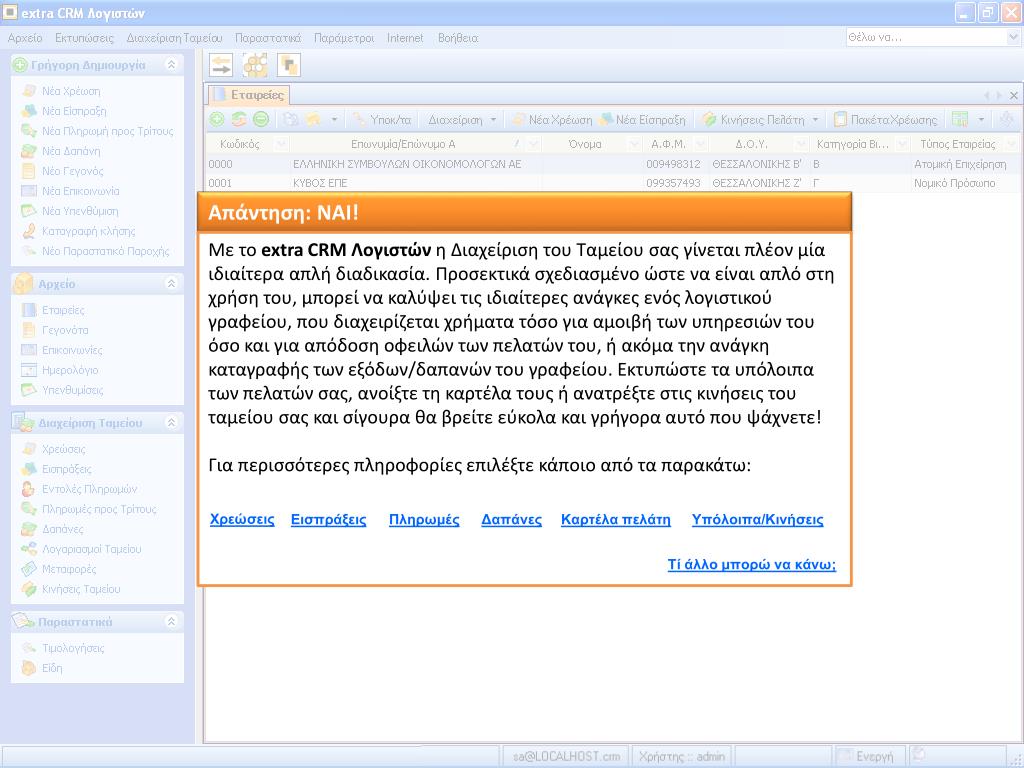Open the Διαχείριση Ταμείου menu
The image size is (1024, 768).
coord(174,38)
